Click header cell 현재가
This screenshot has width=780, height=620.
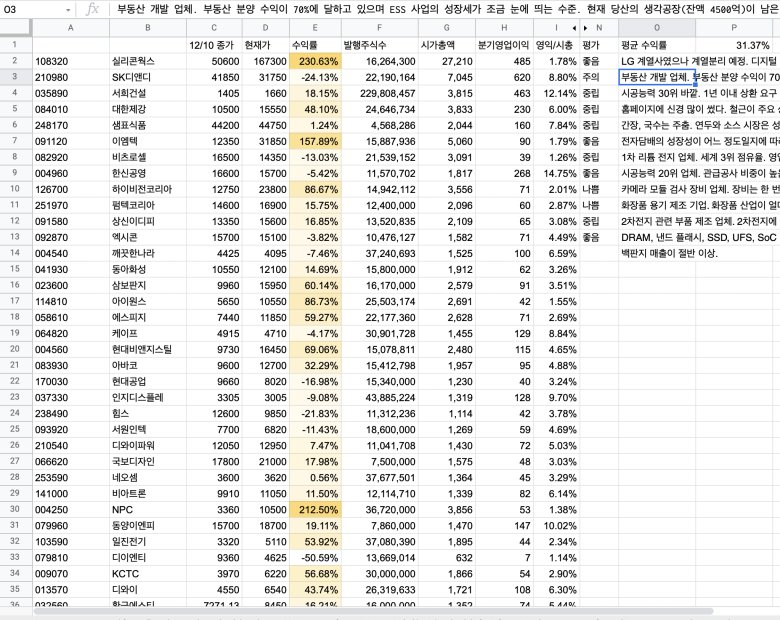point(265,45)
